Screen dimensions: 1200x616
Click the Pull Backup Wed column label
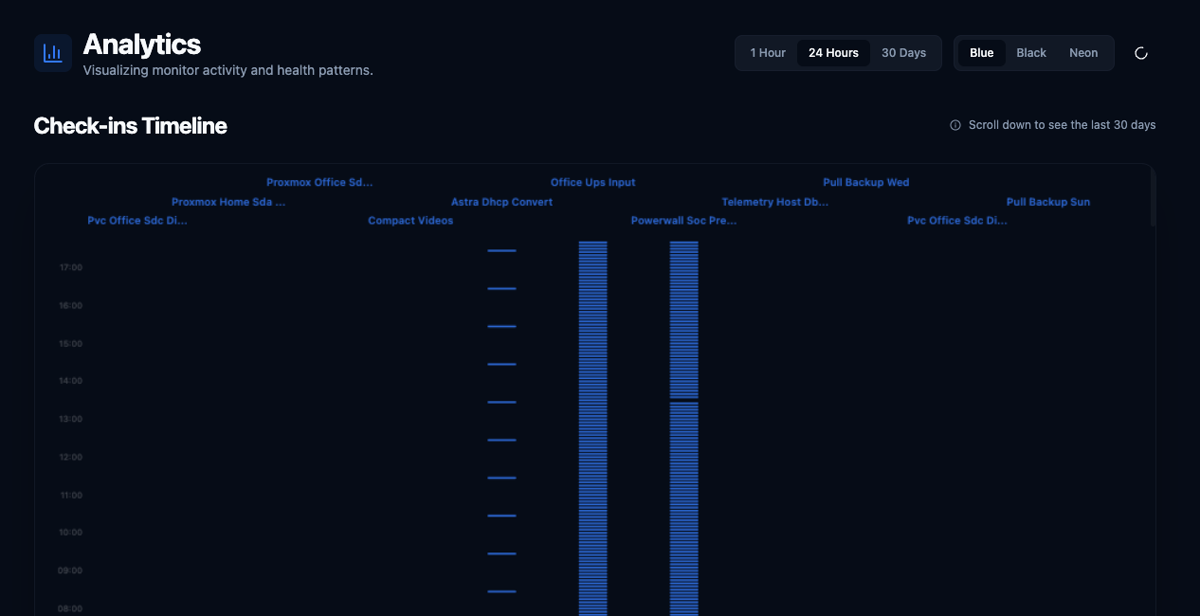(x=866, y=183)
